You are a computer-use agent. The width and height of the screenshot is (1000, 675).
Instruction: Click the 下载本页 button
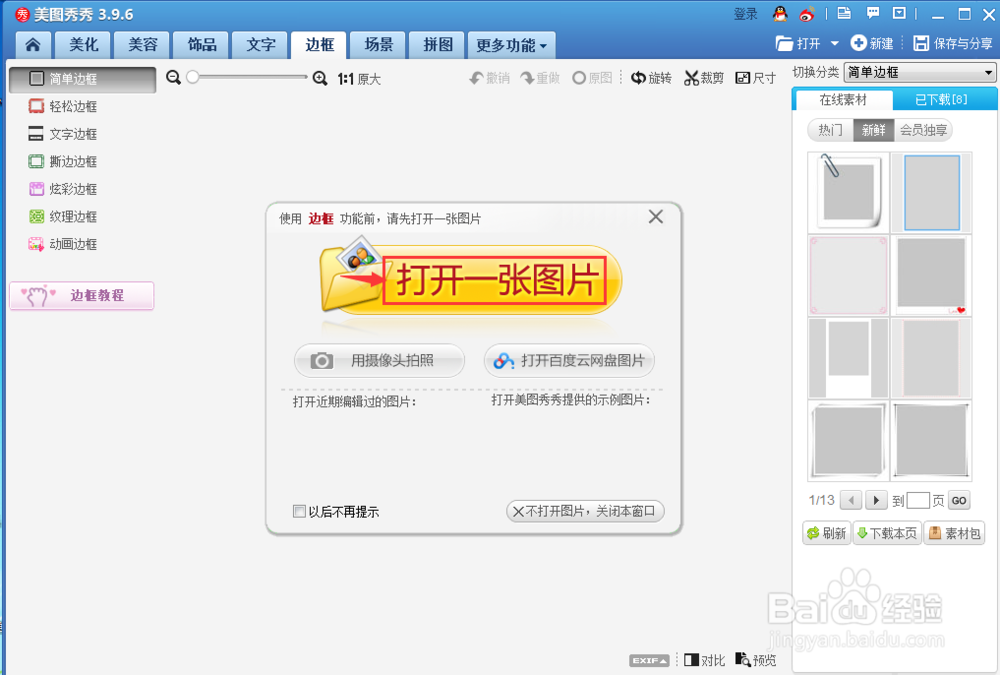[x=886, y=533]
